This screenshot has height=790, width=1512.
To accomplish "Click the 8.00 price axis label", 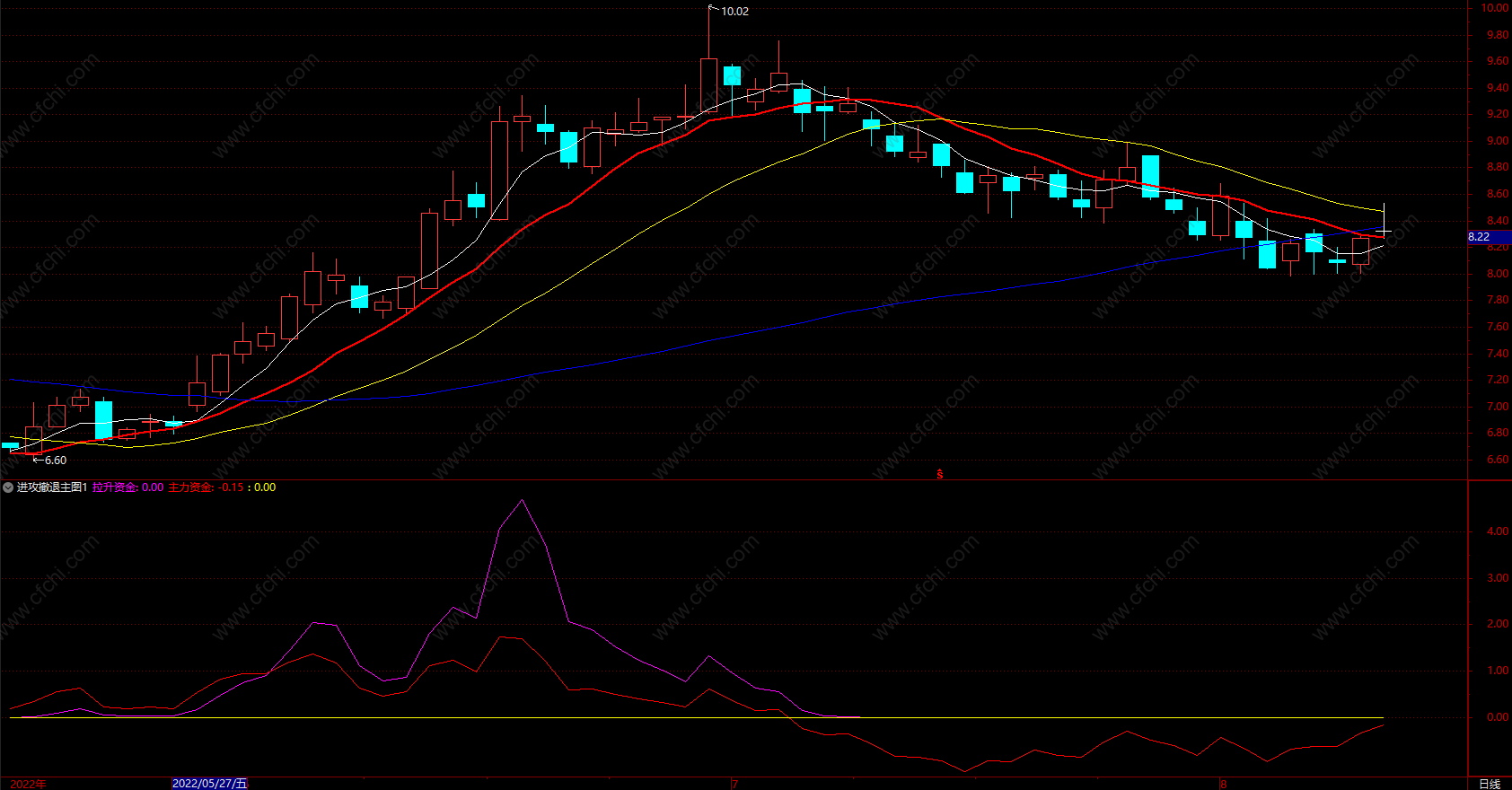I will click(1498, 274).
